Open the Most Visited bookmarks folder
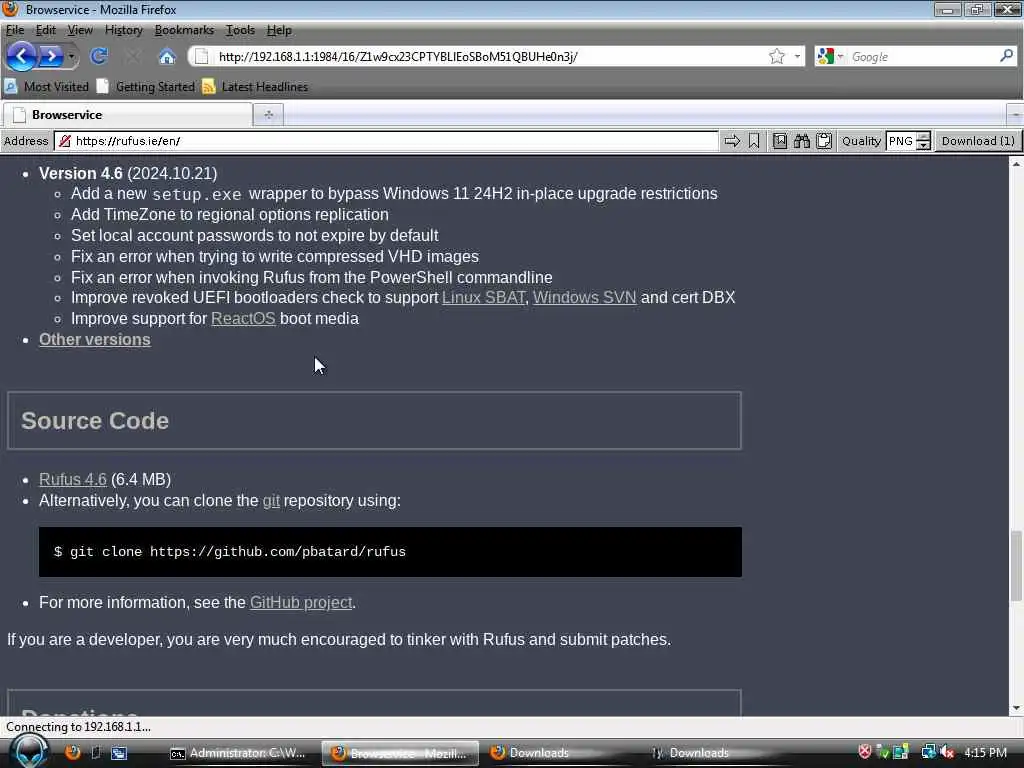This screenshot has width=1024, height=768. tap(46, 86)
